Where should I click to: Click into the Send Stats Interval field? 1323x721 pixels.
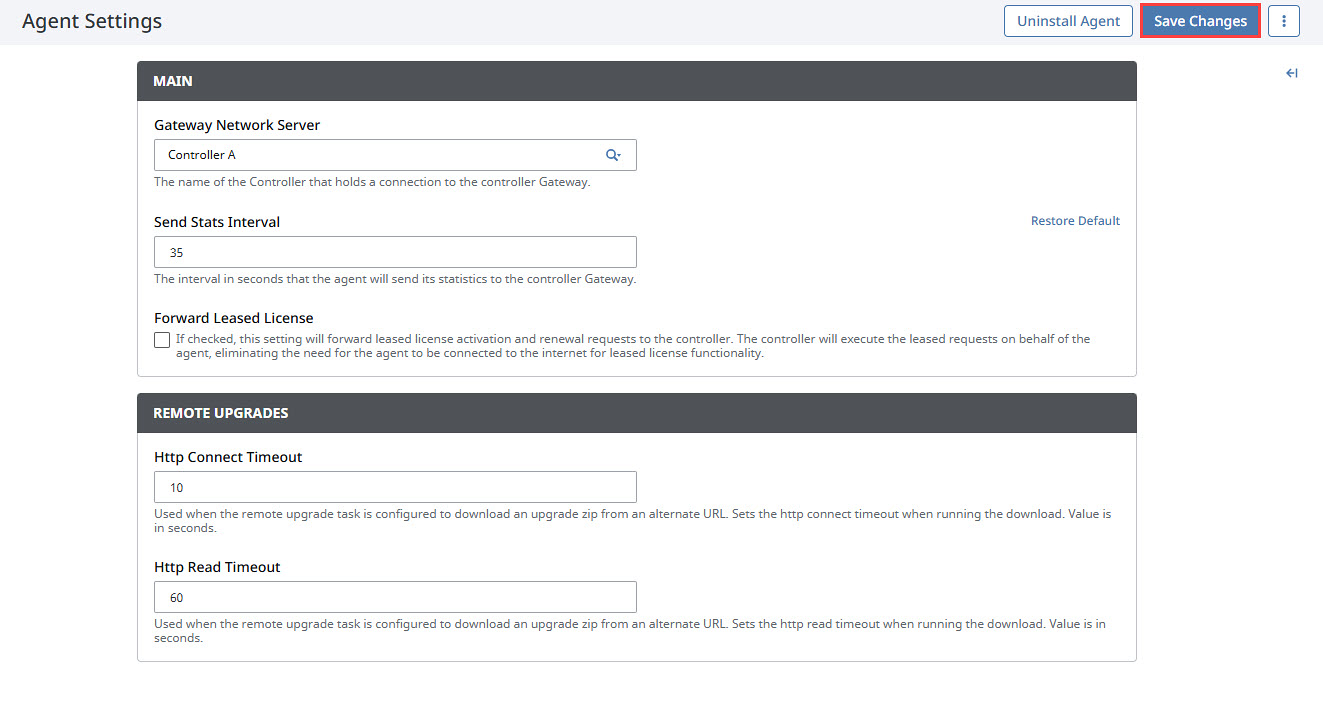coord(395,252)
